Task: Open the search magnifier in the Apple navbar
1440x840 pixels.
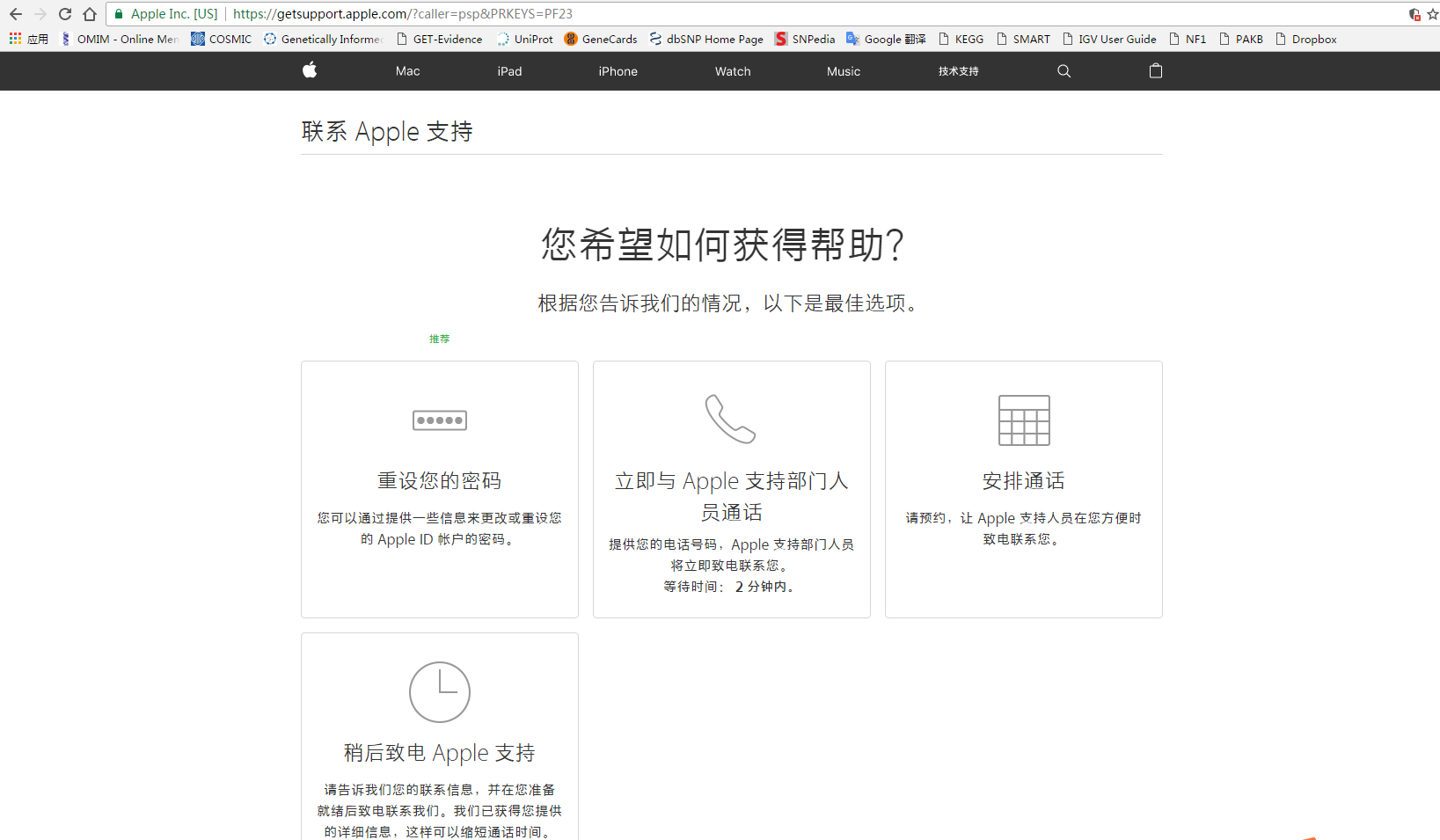Action: (x=1064, y=70)
